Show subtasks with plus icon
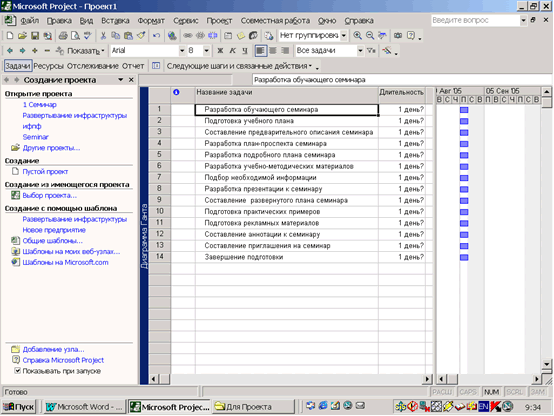Screen dimensions: 554x416 click(x=35, y=51)
